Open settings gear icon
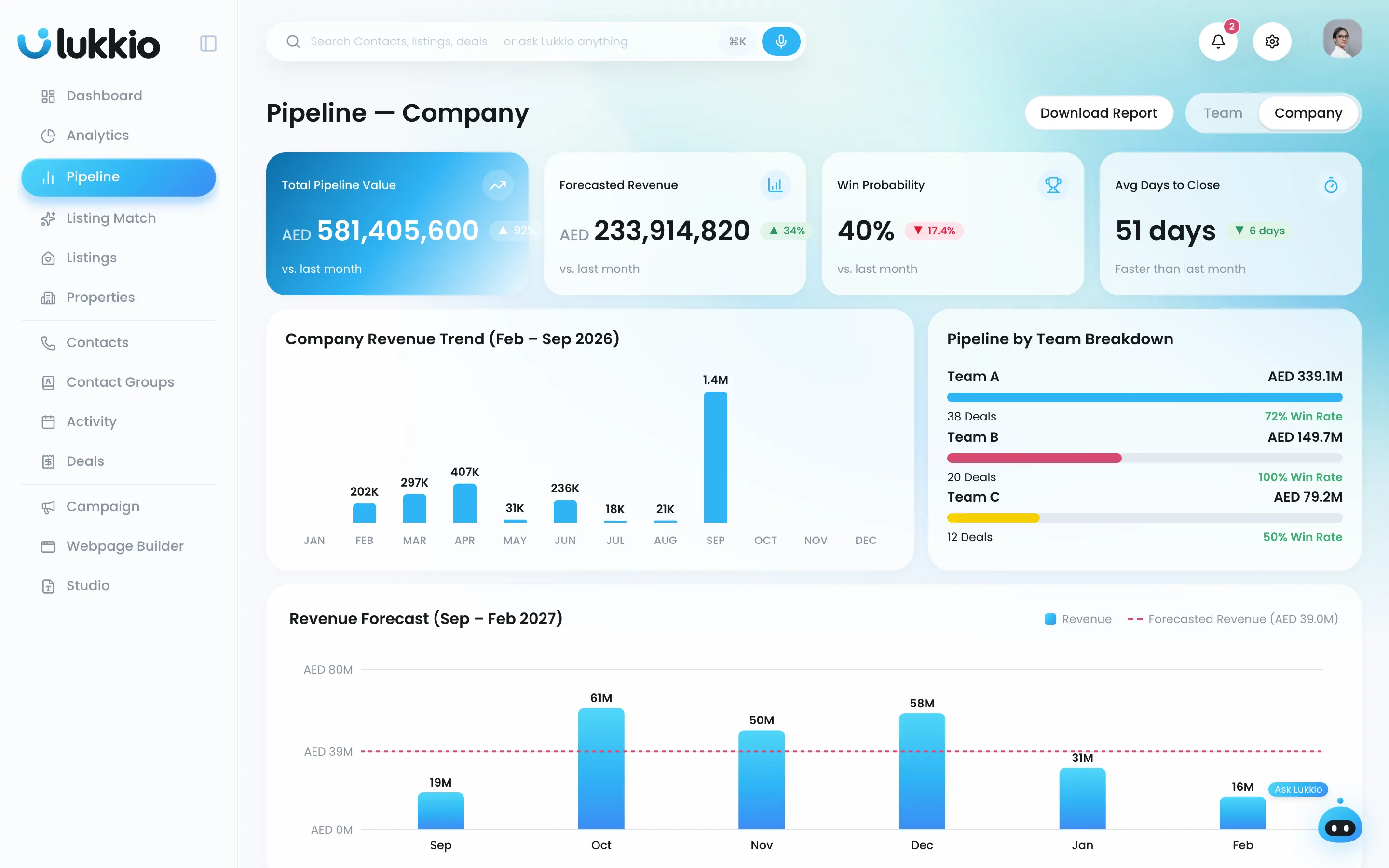 1272,41
